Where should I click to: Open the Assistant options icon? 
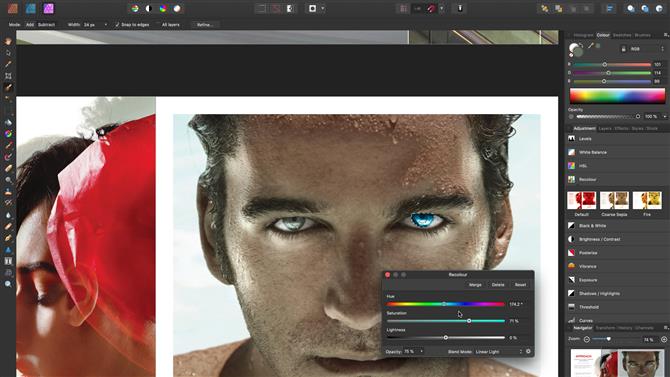(460, 9)
